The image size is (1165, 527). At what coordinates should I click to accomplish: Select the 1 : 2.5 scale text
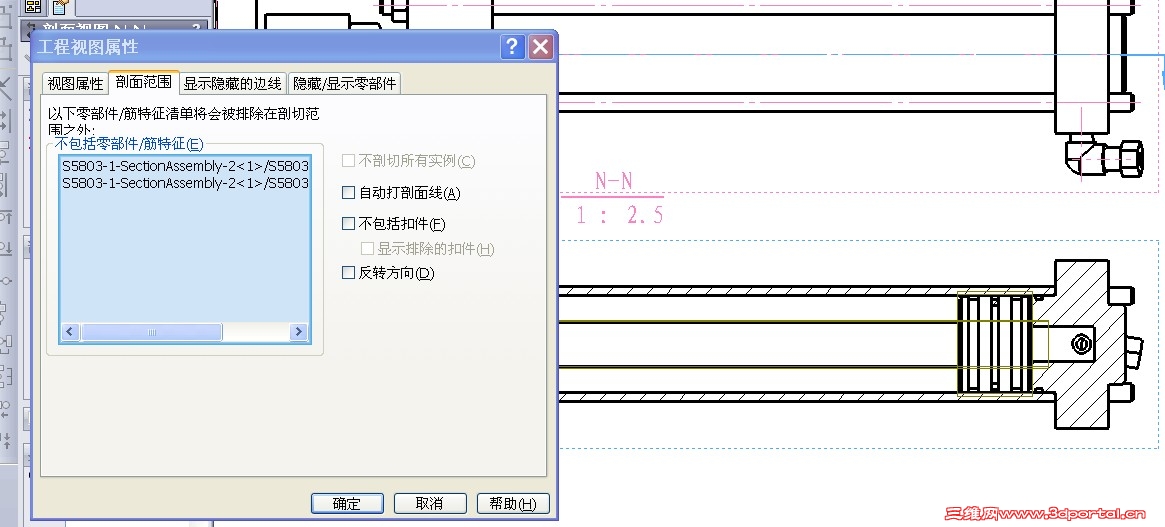click(620, 216)
